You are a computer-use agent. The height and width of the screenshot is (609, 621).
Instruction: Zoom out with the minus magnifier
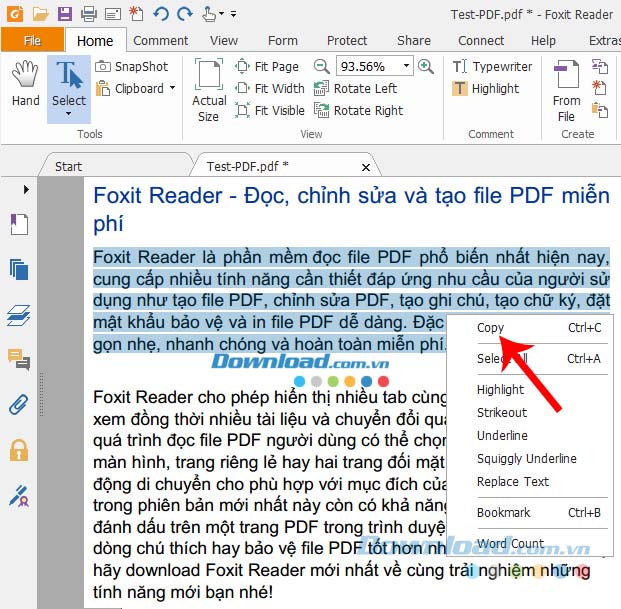click(x=322, y=66)
